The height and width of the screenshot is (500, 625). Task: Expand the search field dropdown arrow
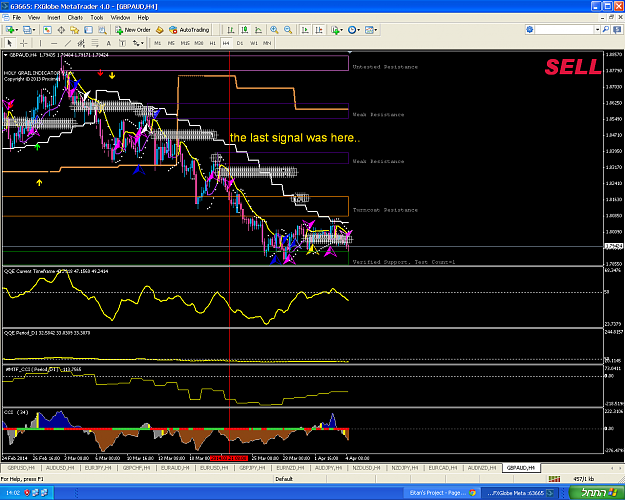(597, 30)
